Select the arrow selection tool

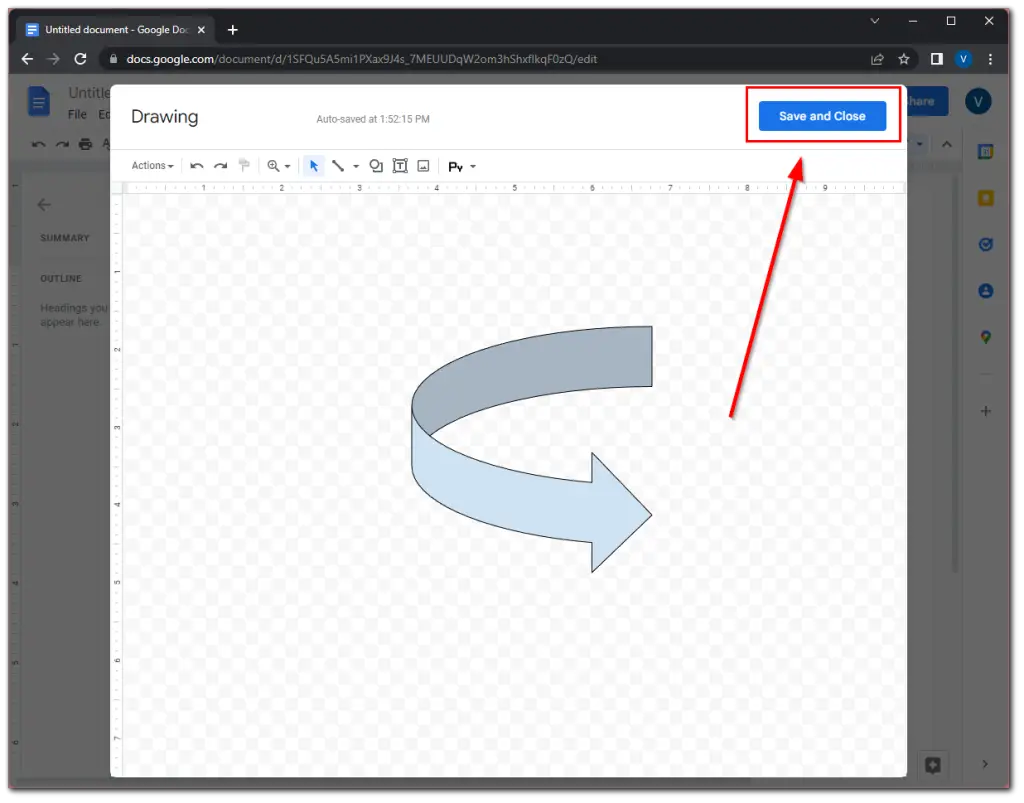313,165
